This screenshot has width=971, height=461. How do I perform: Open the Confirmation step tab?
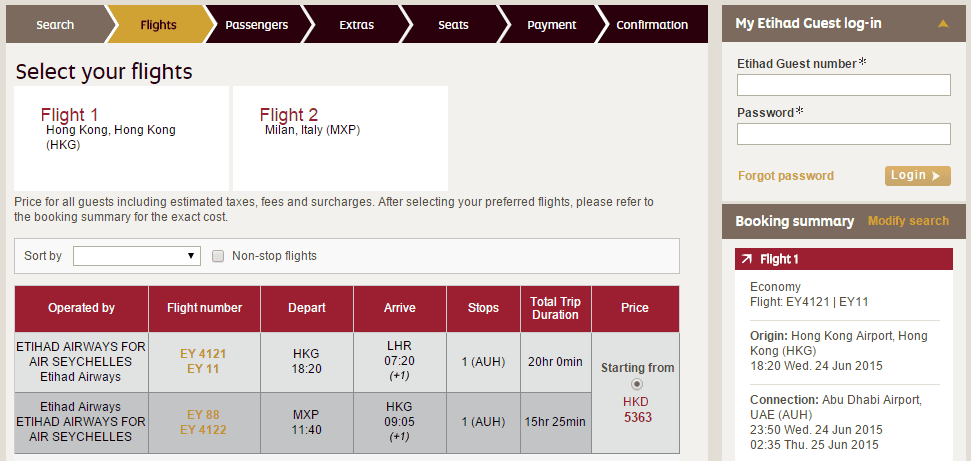(x=652, y=25)
